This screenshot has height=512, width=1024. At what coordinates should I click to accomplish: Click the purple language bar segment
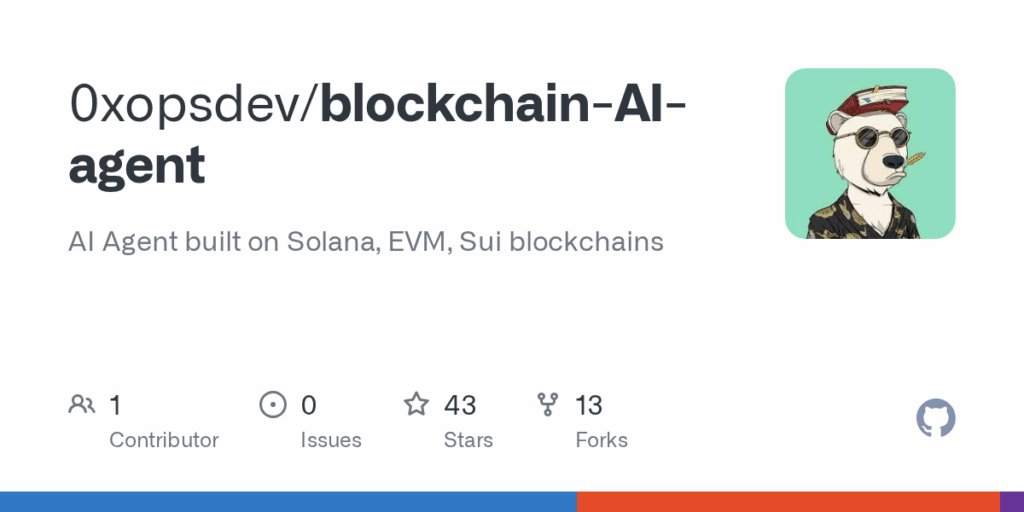pos(1012,502)
